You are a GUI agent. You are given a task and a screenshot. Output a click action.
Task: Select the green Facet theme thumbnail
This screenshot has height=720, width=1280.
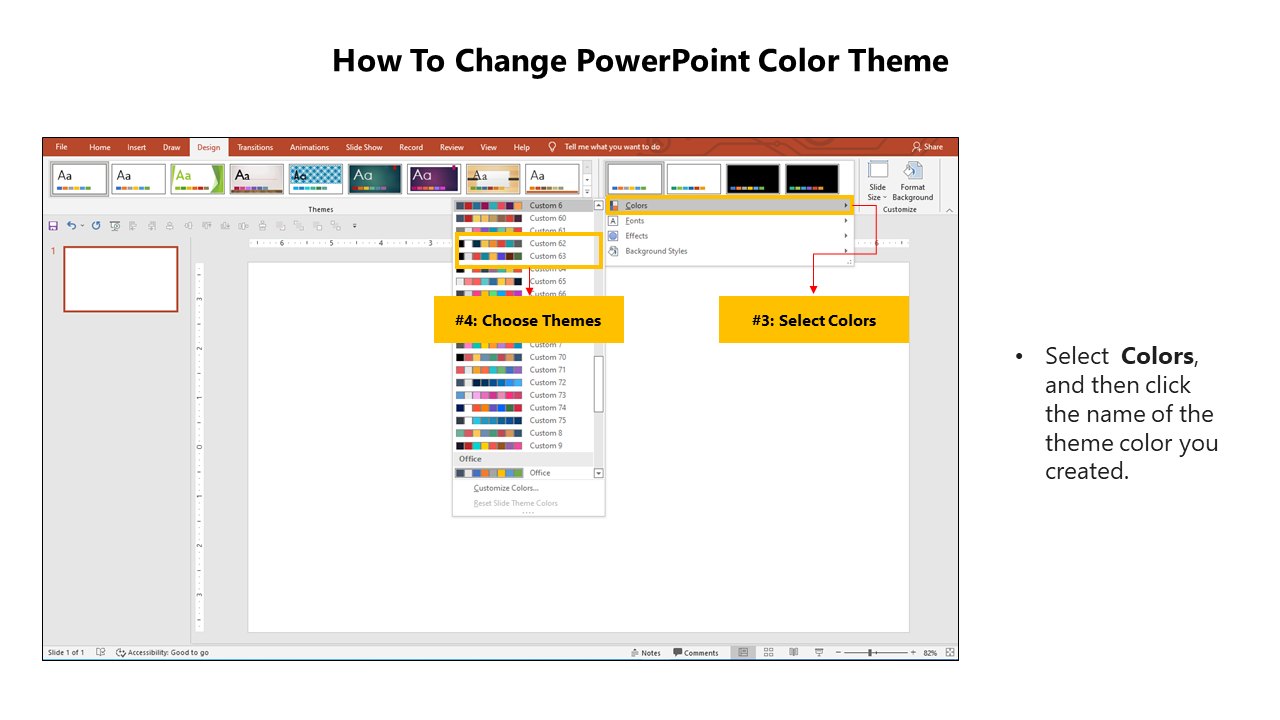tap(198, 179)
